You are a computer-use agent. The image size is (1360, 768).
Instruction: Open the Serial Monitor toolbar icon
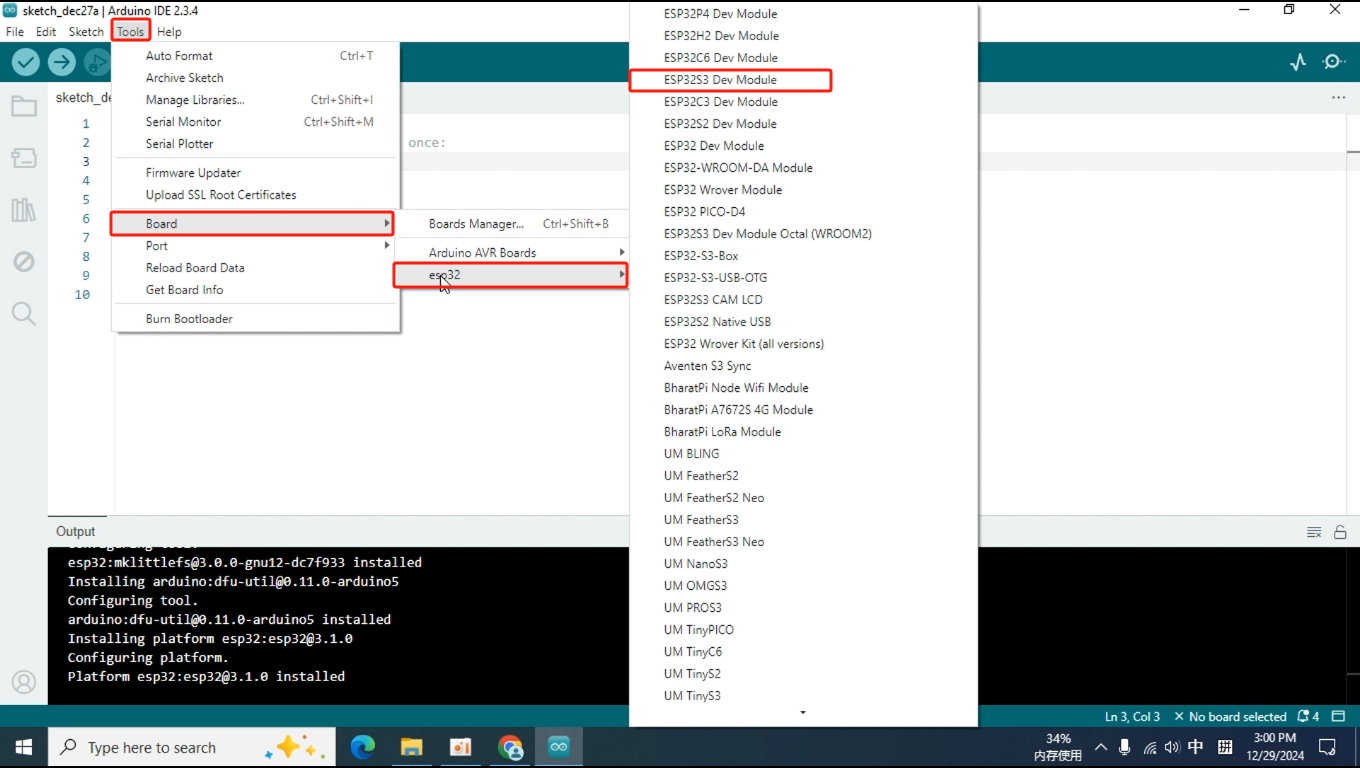click(1334, 62)
